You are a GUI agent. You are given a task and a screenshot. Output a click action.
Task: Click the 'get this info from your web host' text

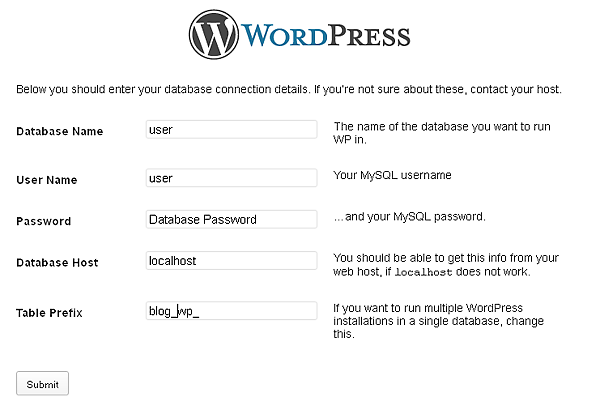(x=446, y=265)
